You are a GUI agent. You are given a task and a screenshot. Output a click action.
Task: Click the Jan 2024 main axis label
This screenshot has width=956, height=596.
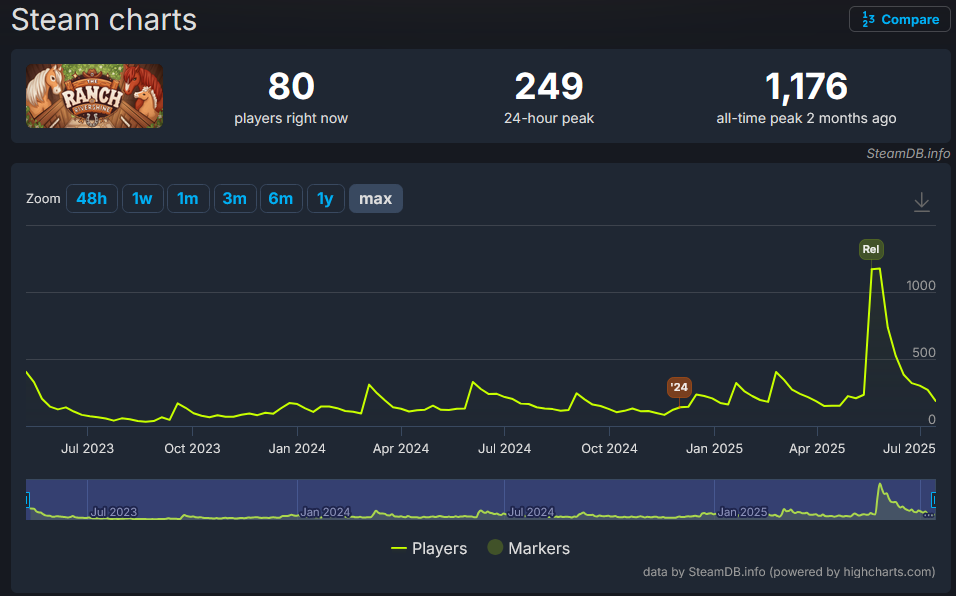pyautogui.click(x=297, y=449)
